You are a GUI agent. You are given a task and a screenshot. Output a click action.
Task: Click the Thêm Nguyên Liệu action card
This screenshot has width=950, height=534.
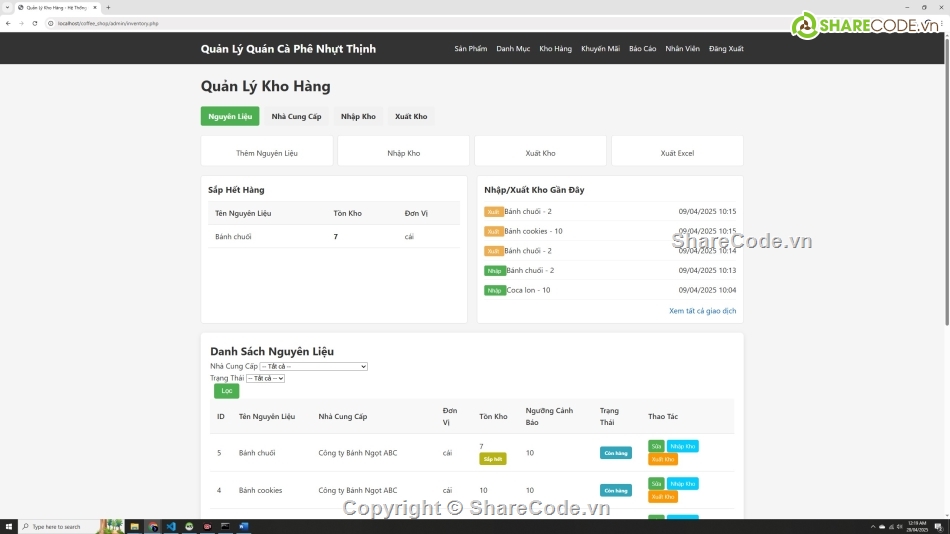pos(267,153)
